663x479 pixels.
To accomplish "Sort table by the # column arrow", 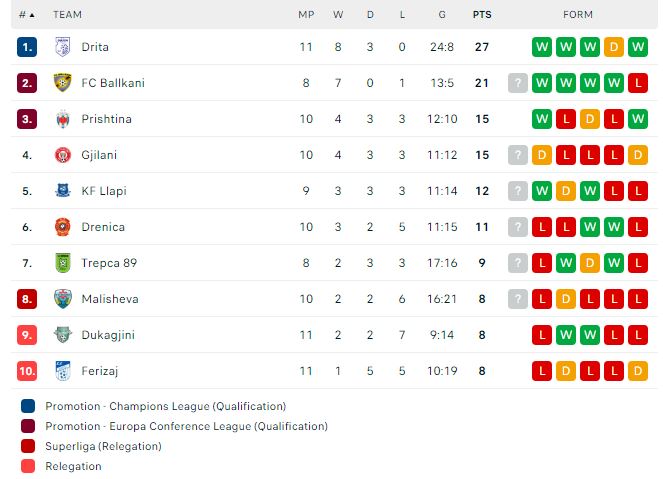I will pyautogui.click(x=32, y=15).
